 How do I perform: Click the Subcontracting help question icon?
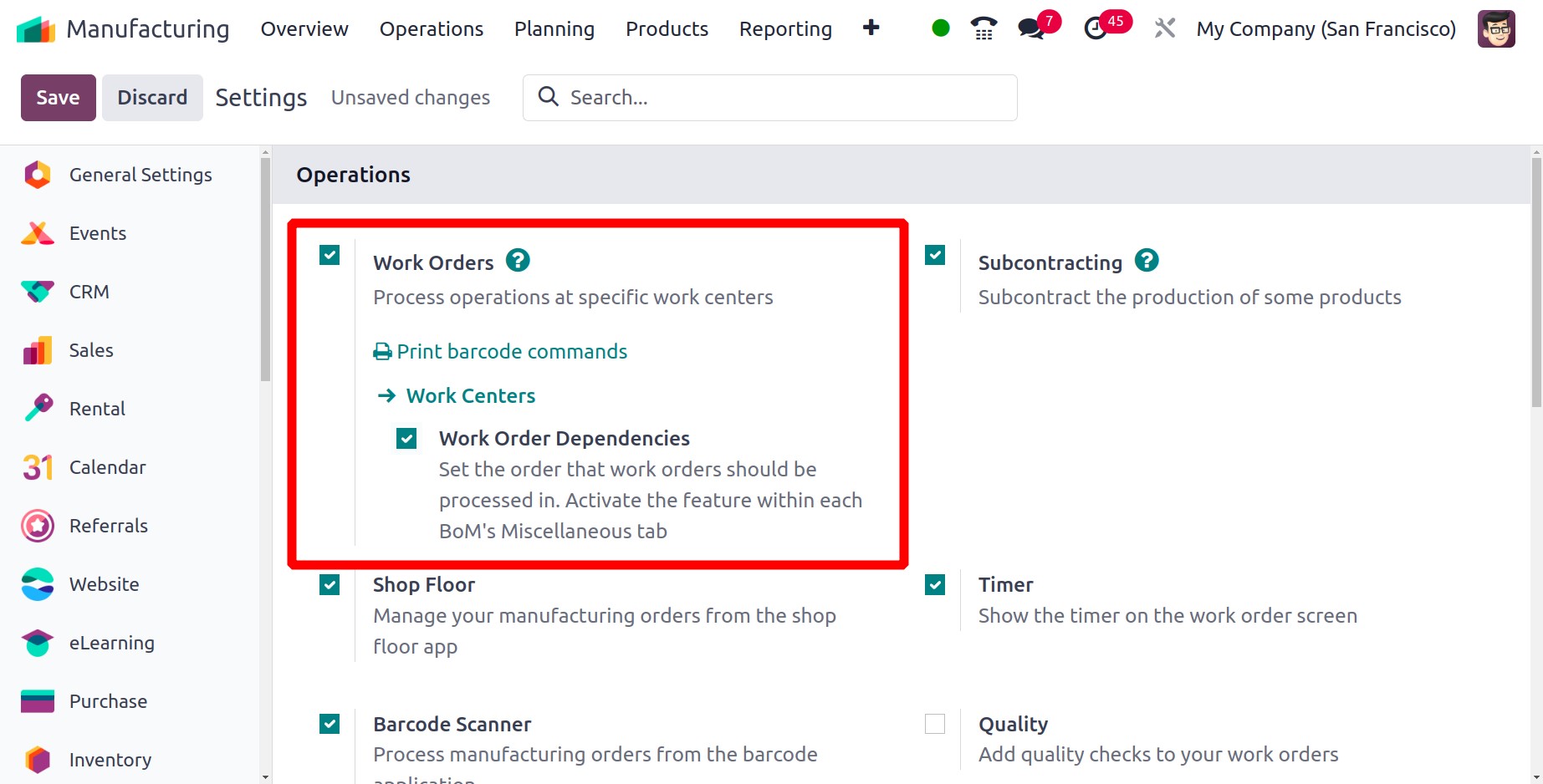[1147, 261]
